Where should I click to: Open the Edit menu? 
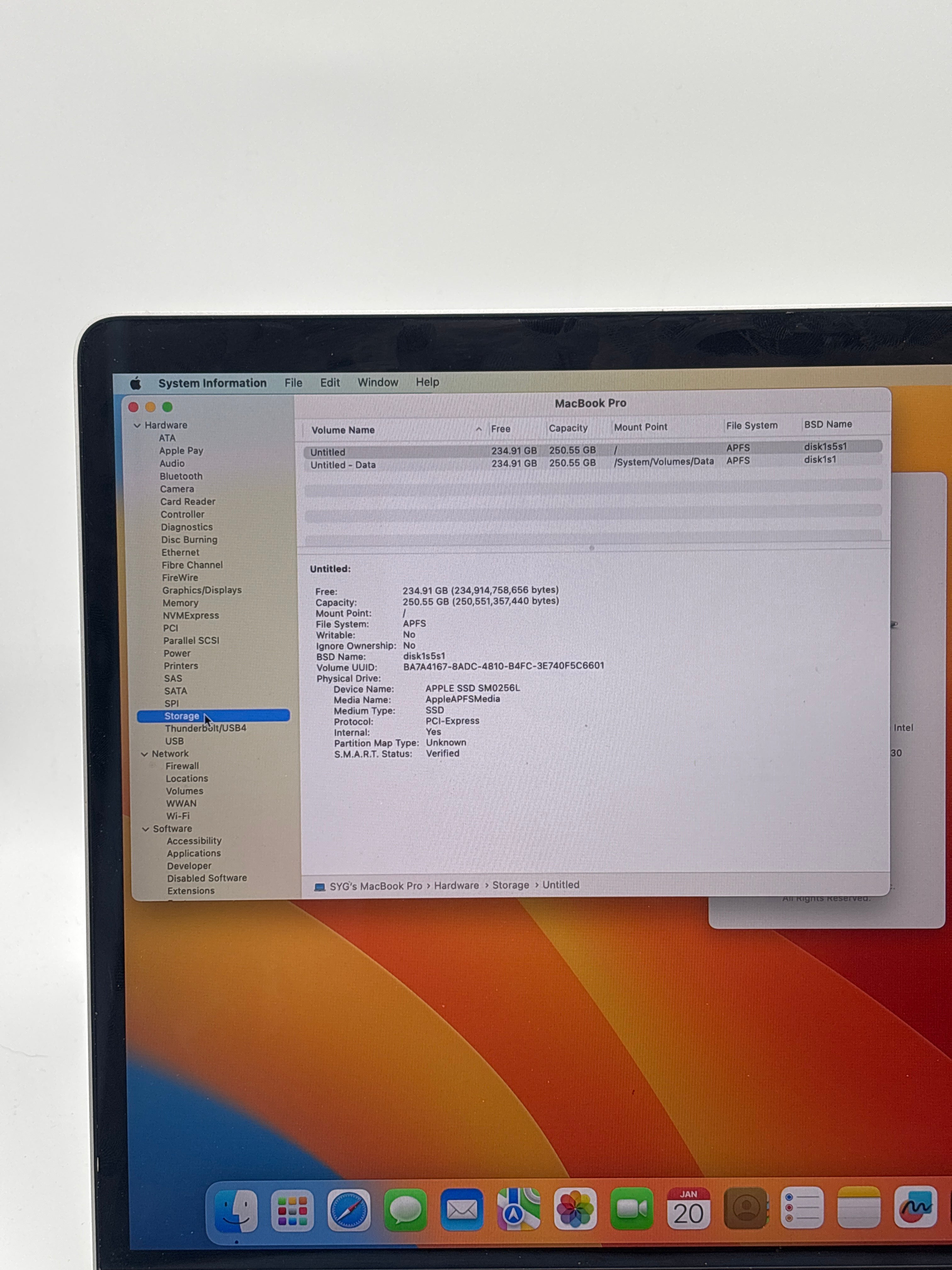[x=330, y=382]
